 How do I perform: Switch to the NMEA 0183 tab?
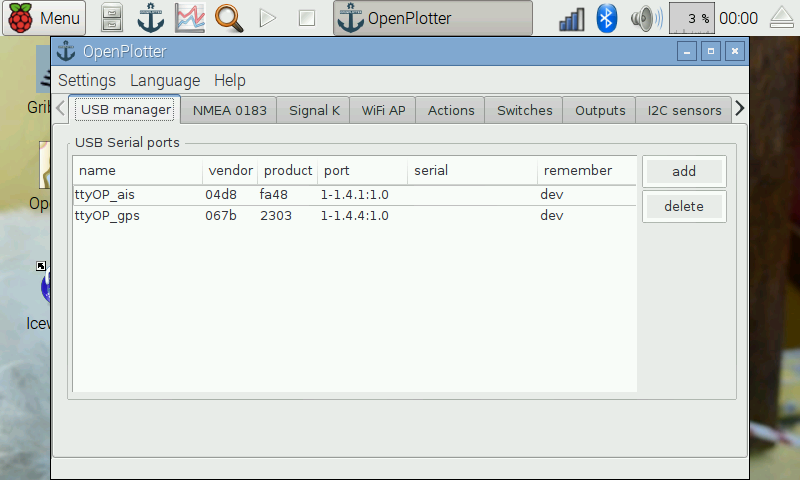coord(230,110)
